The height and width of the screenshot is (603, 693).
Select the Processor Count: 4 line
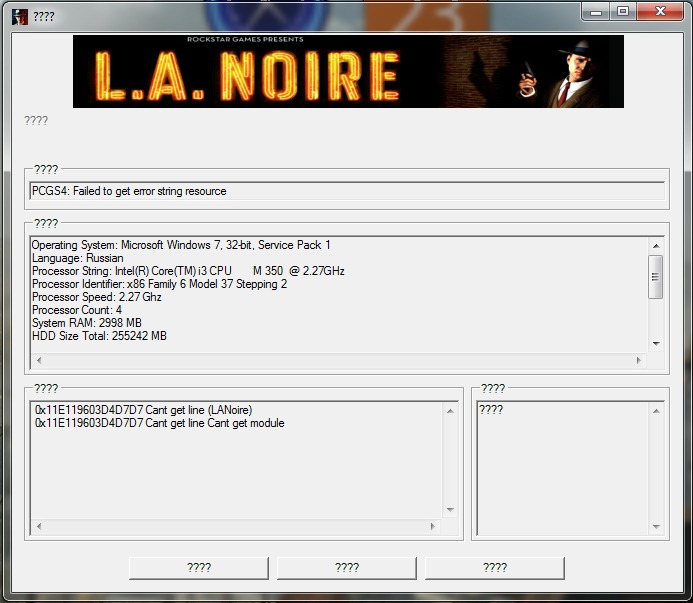pyautogui.click(x=77, y=310)
